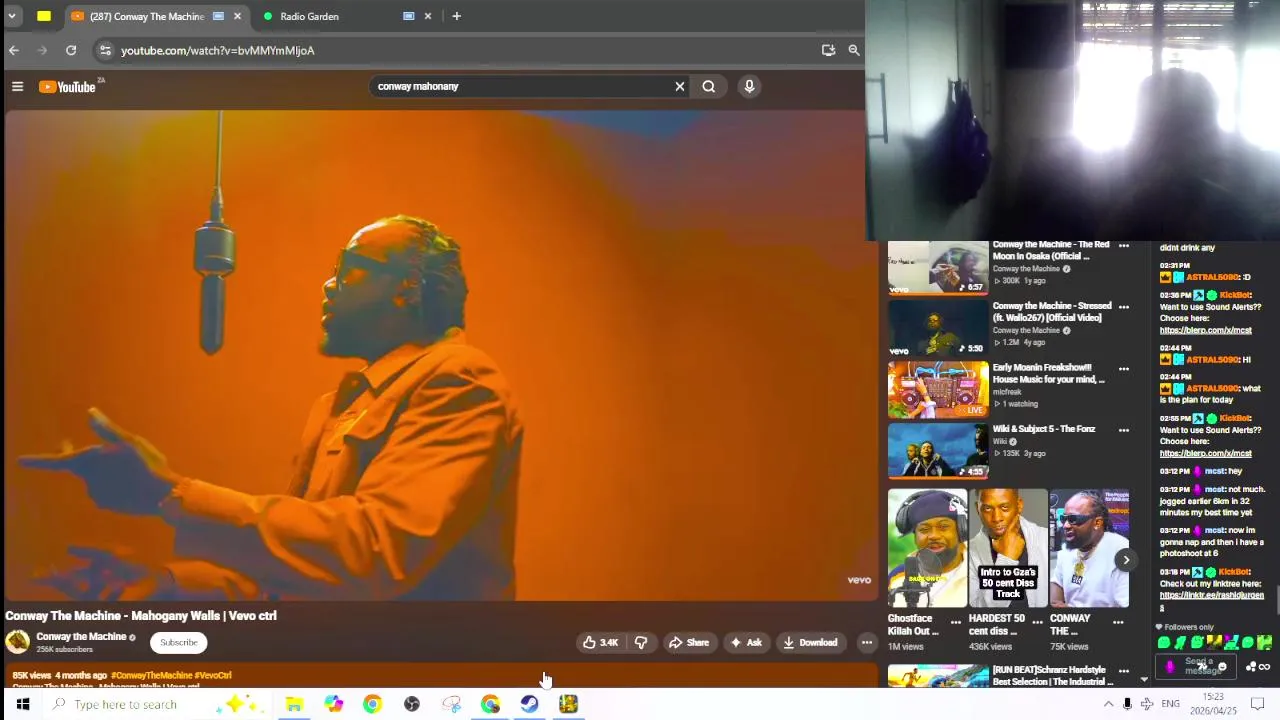The height and width of the screenshot is (720, 1280).
Task: Open options for HARDEST 50 cent diss short
Action: tap(1037, 622)
